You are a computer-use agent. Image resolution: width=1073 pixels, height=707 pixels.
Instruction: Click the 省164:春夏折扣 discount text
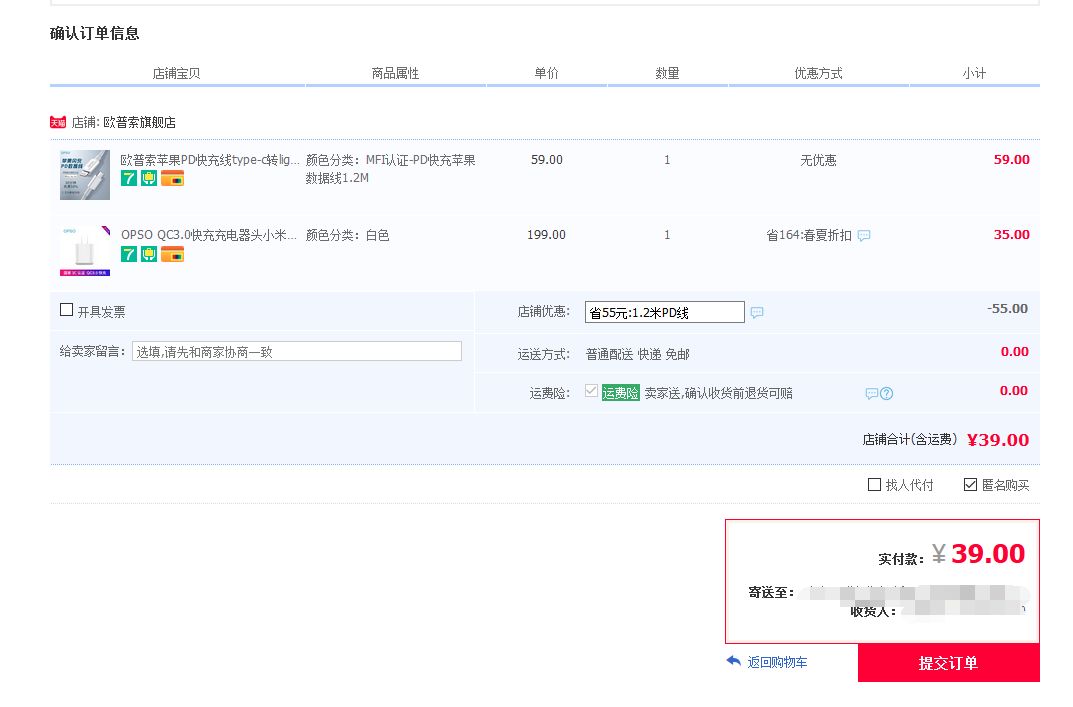coord(809,235)
